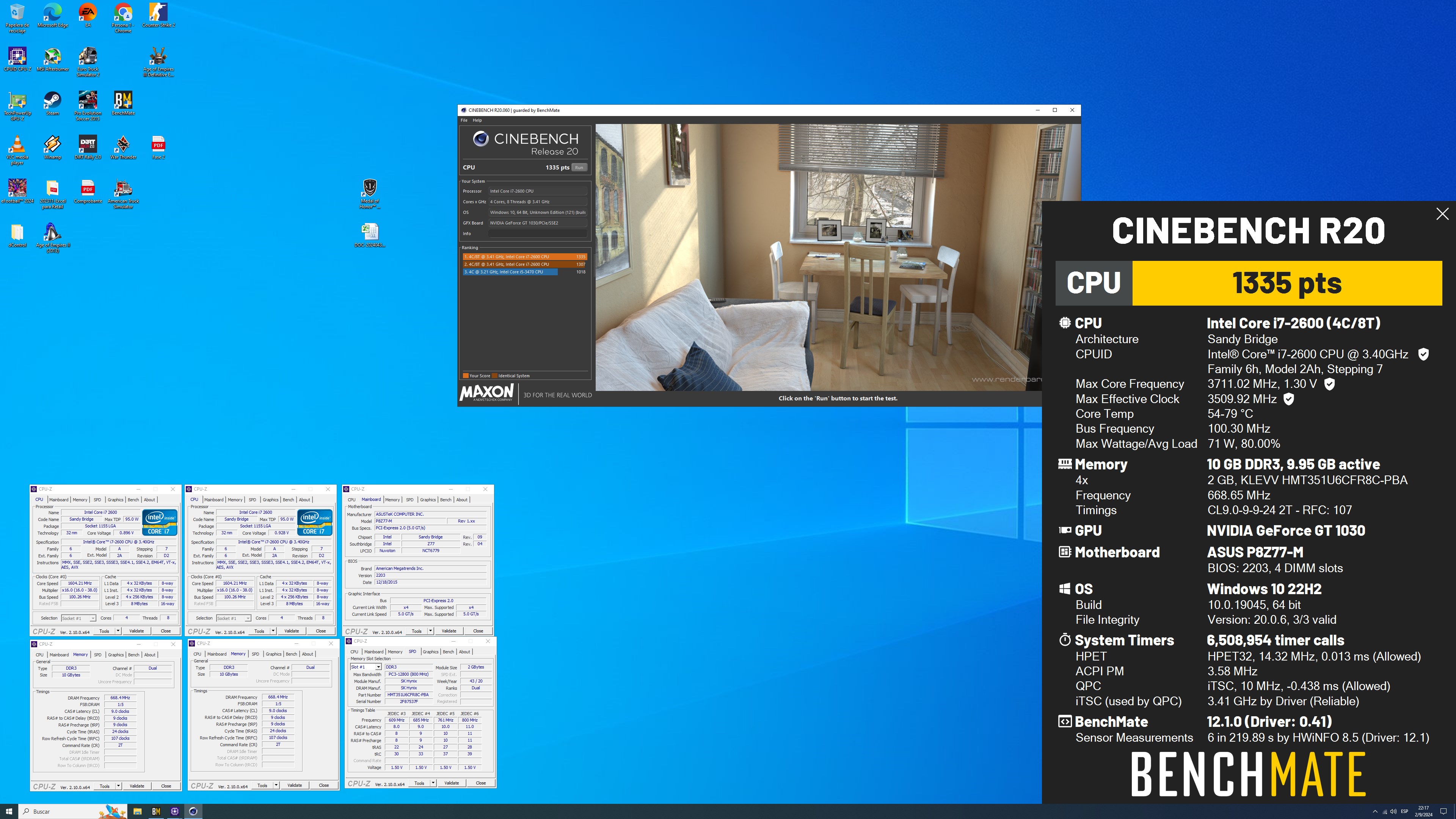Select the ranking entry scoring 1307

(x=524, y=264)
